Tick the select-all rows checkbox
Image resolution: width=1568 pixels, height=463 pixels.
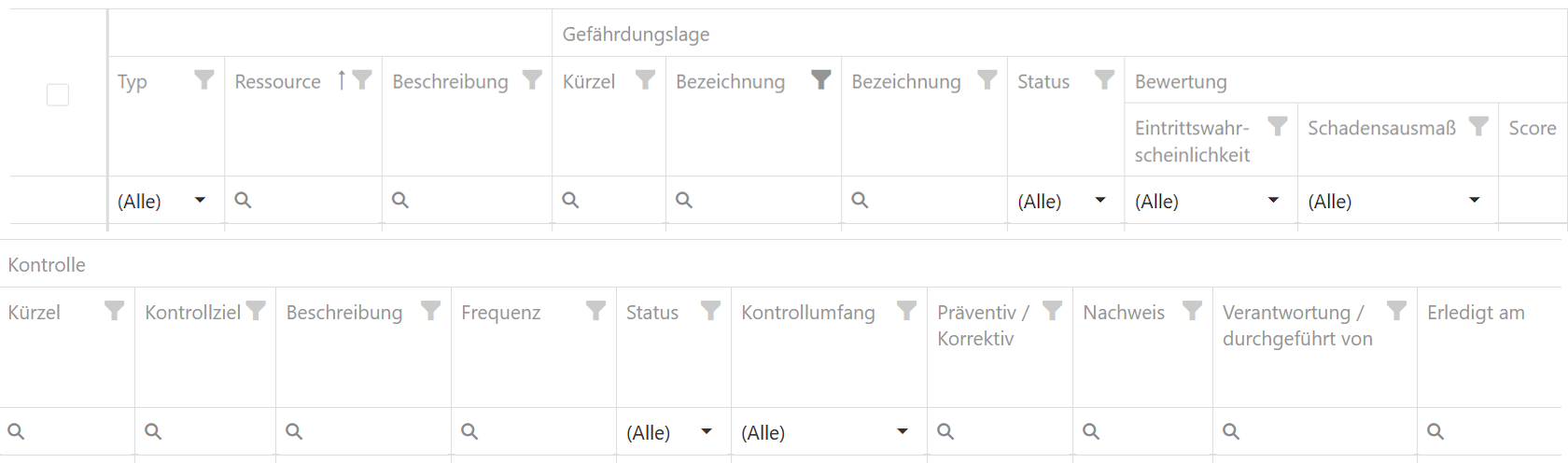pyautogui.click(x=58, y=95)
